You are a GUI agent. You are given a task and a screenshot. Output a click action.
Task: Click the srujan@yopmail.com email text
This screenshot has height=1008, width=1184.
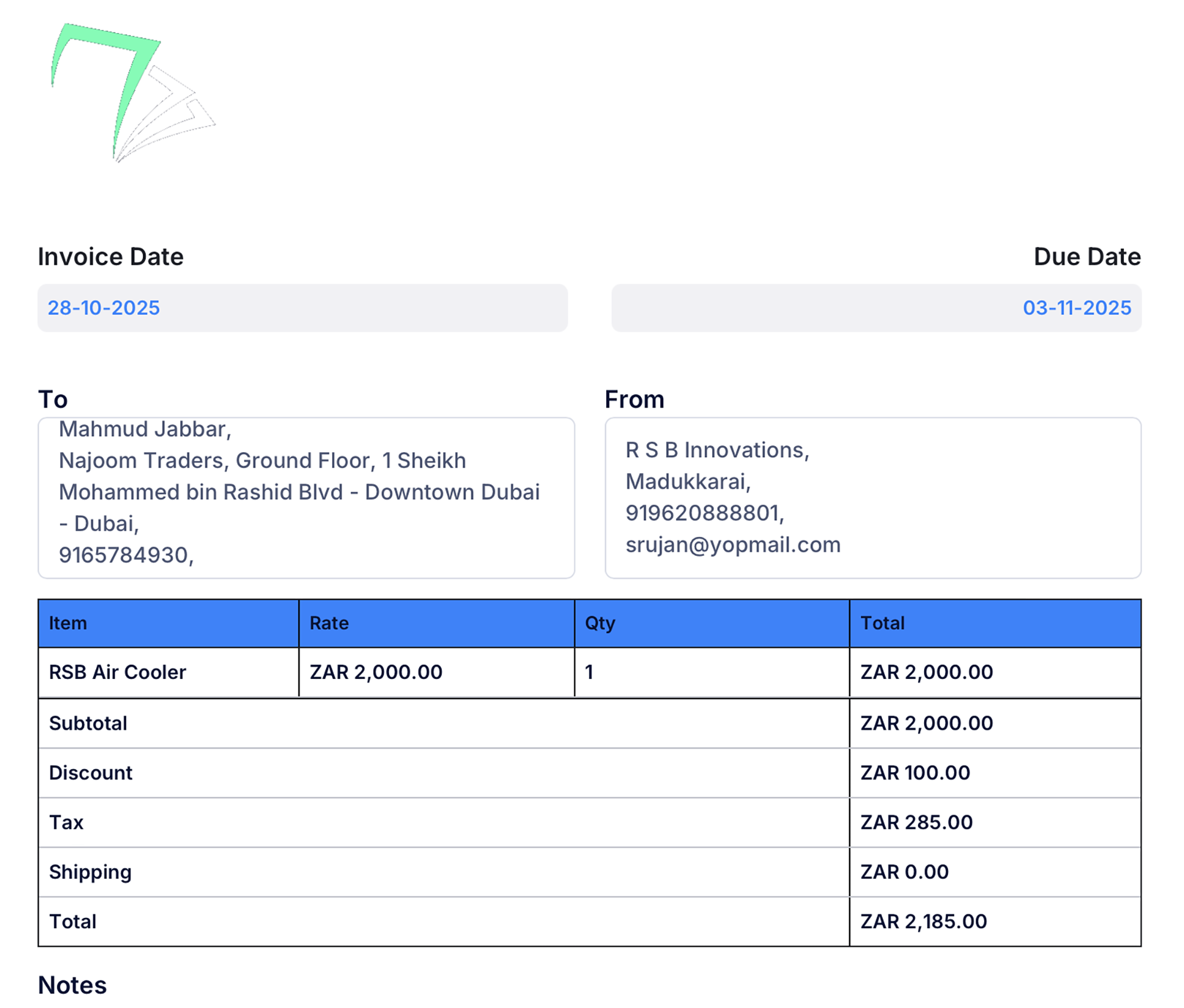[732, 545]
